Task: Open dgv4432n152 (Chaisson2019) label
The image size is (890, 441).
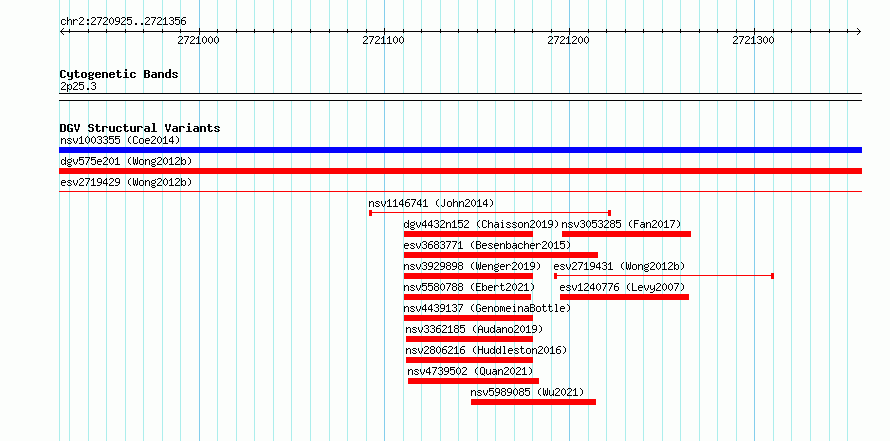Action: pos(481,224)
